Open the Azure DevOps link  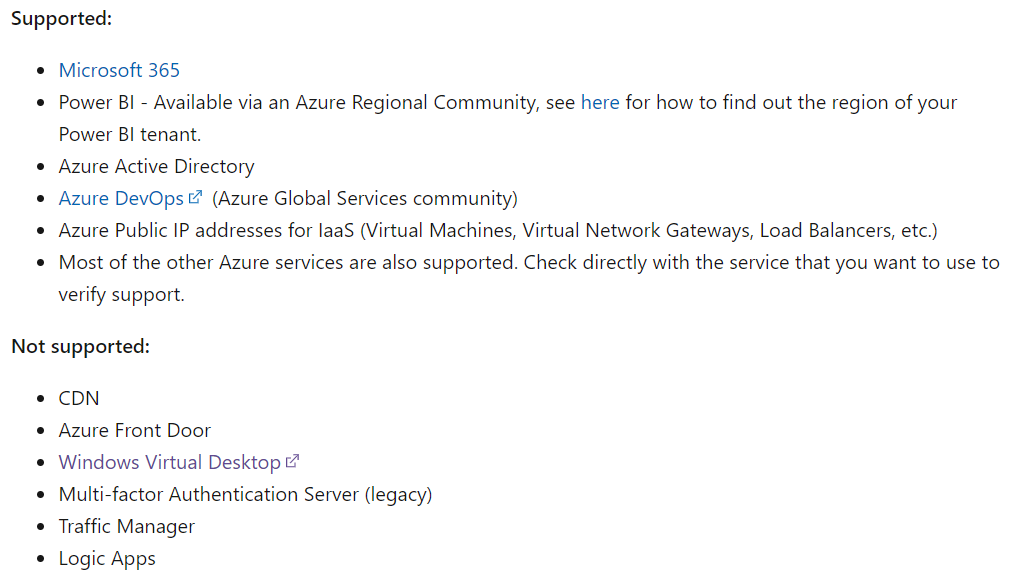click(121, 198)
